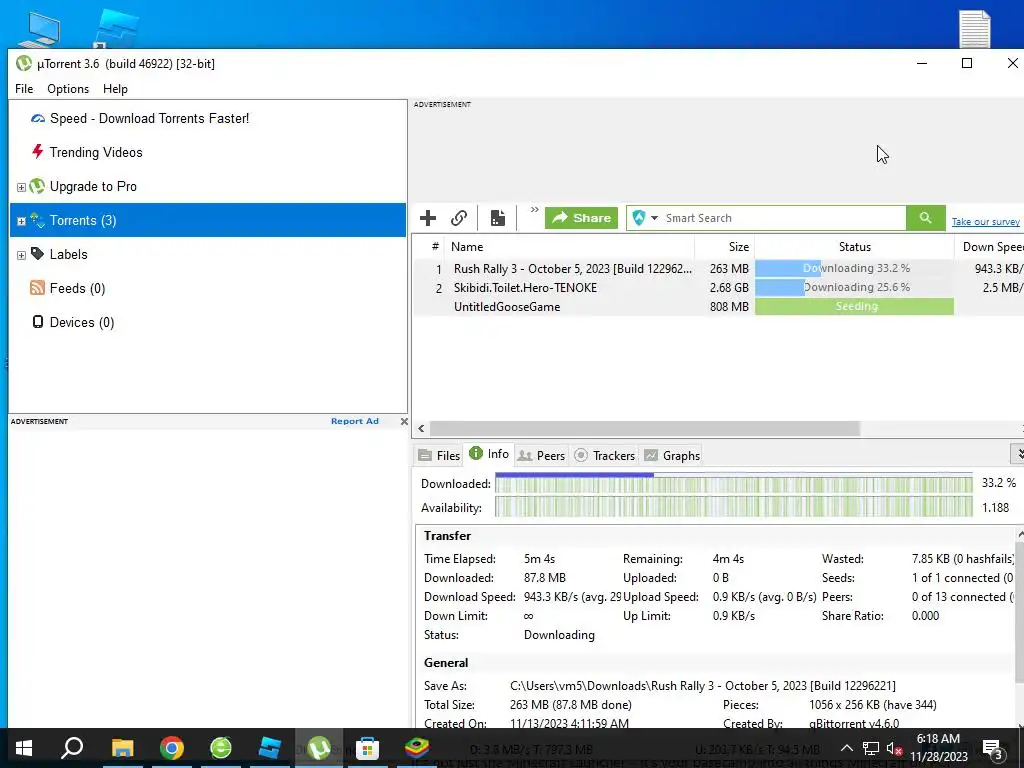This screenshot has height=768, width=1024.
Task: Click the Add Torrent from URL link icon
Action: pos(459,218)
